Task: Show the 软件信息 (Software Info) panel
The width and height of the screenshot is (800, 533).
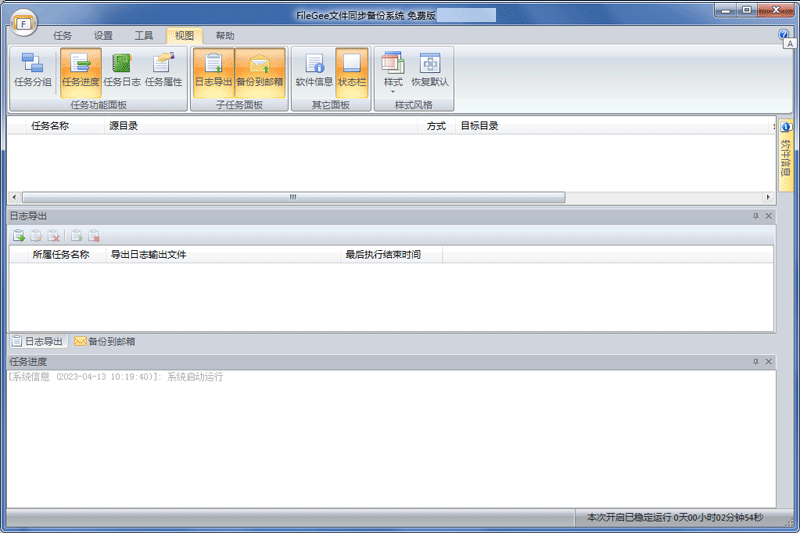Action: (314, 70)
